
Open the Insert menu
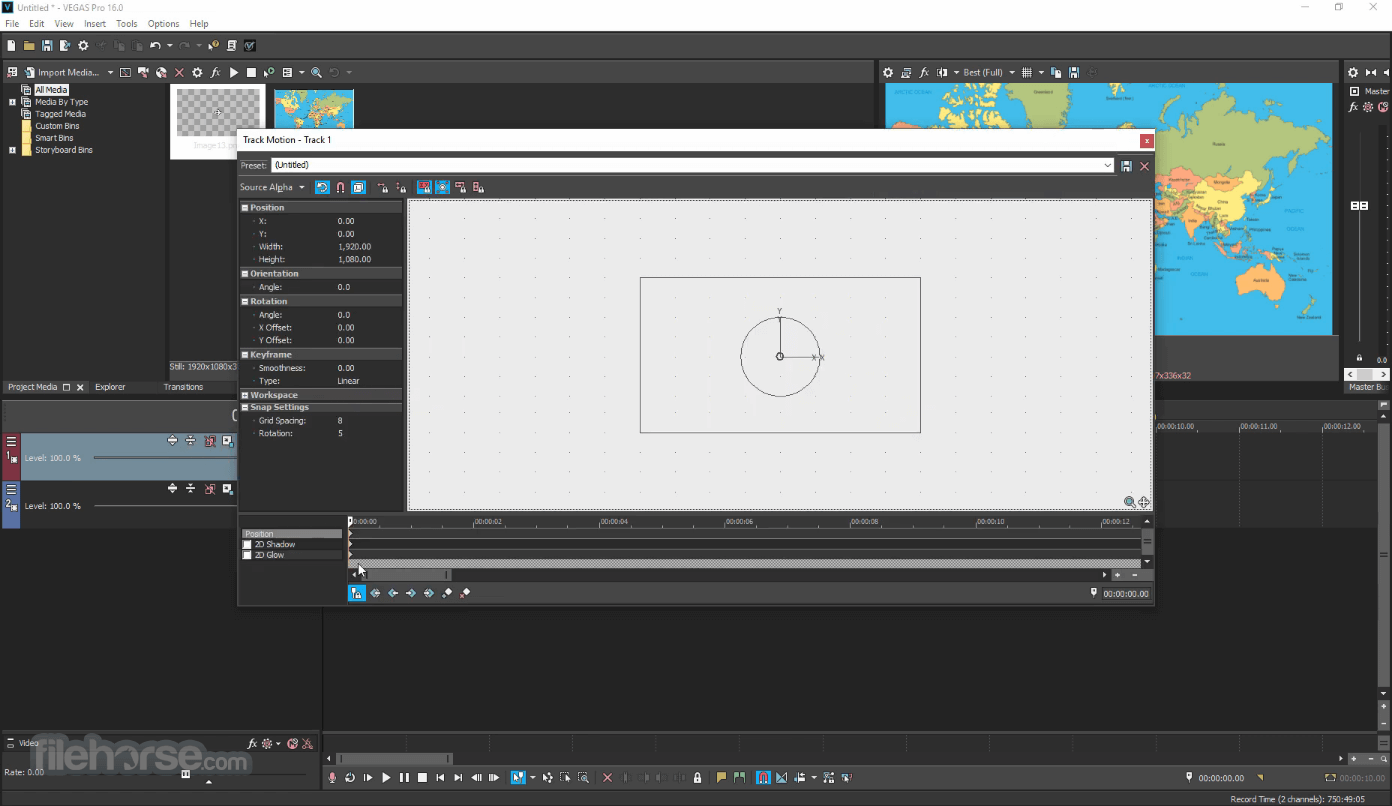point(95,23)
